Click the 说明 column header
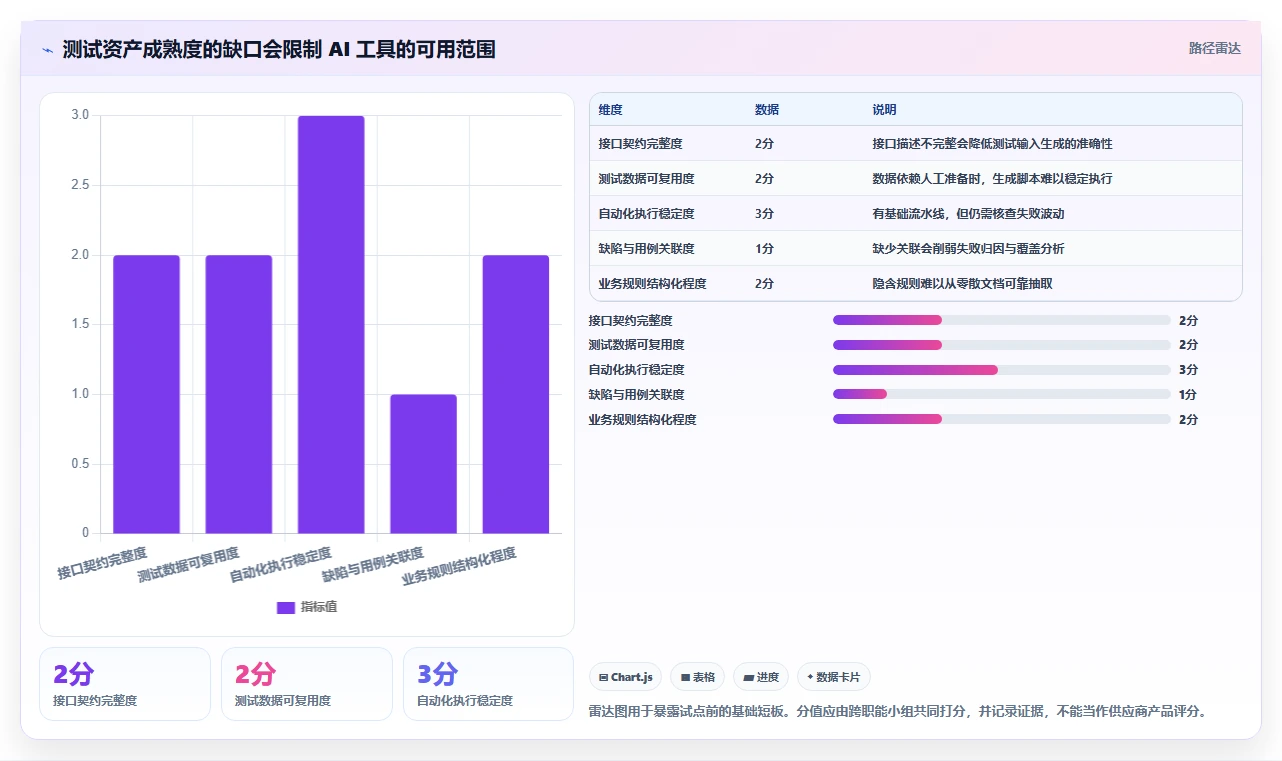This screenshot has width=1282, height=761. click(884, 110)
